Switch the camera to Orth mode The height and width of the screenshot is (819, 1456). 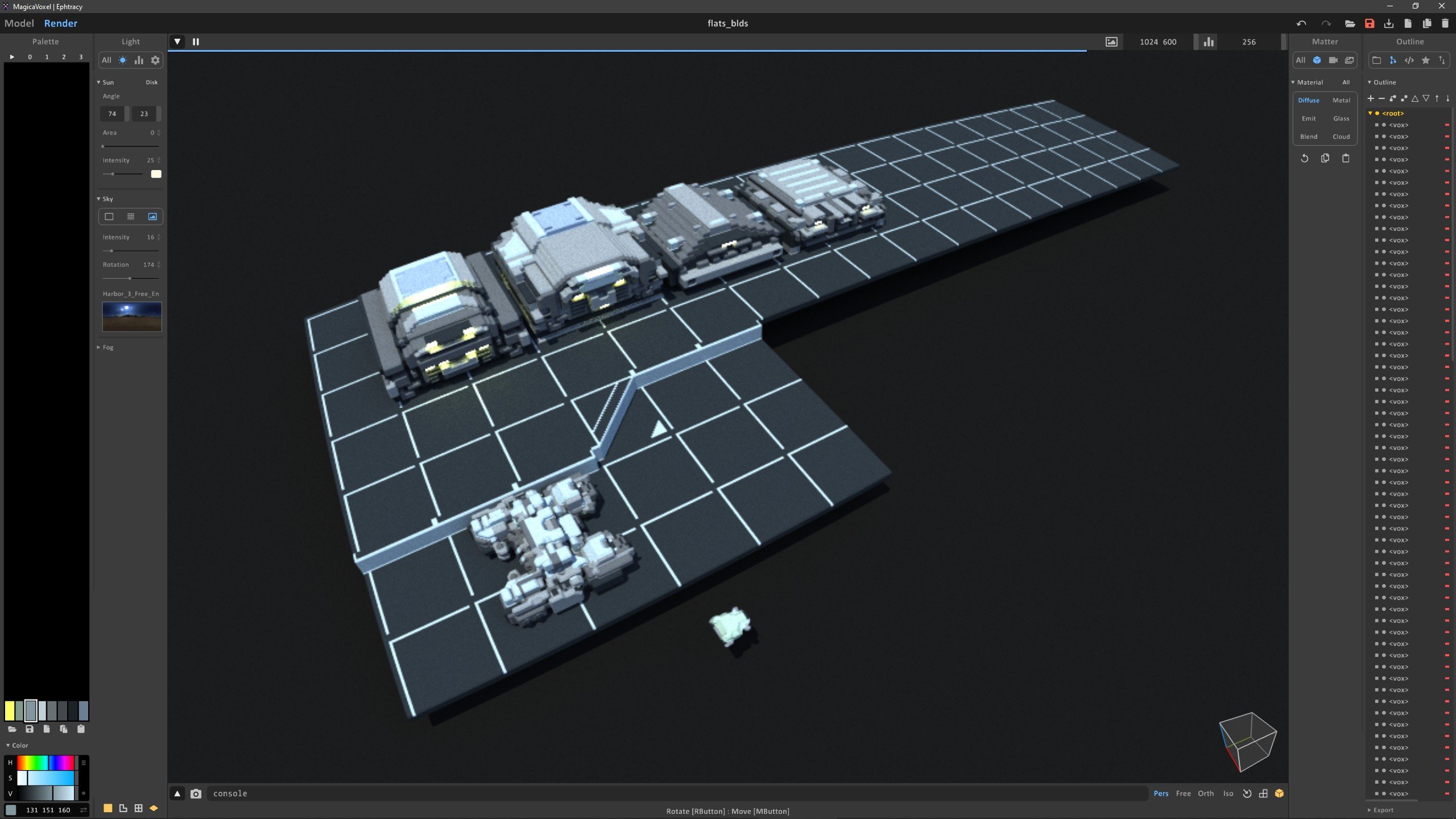[x=1206, y=793]
